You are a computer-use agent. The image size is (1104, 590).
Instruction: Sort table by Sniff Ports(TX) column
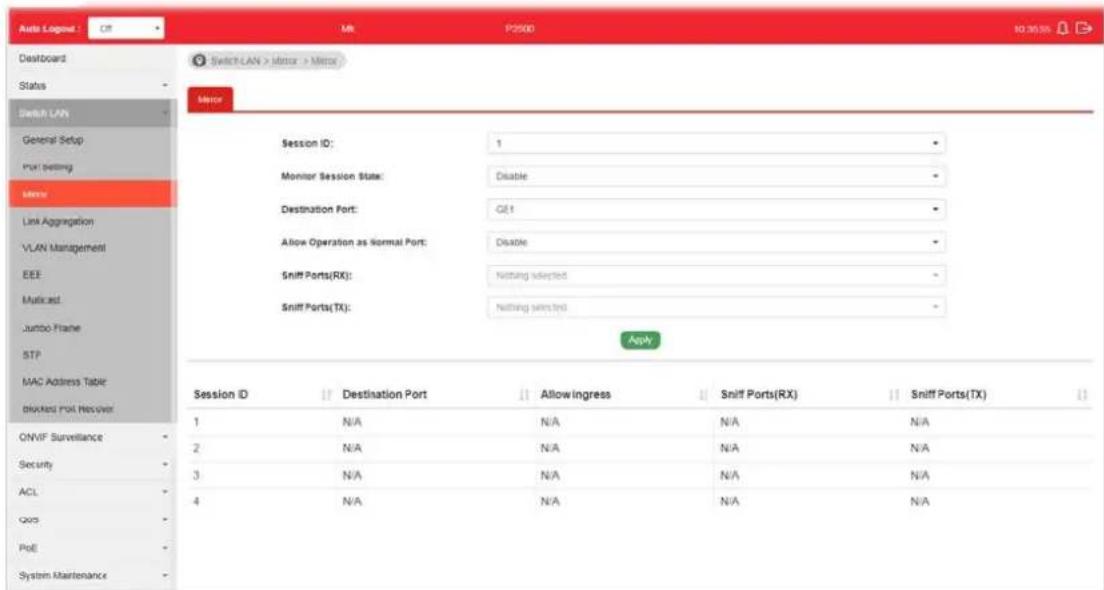(x=1082, y=395)
